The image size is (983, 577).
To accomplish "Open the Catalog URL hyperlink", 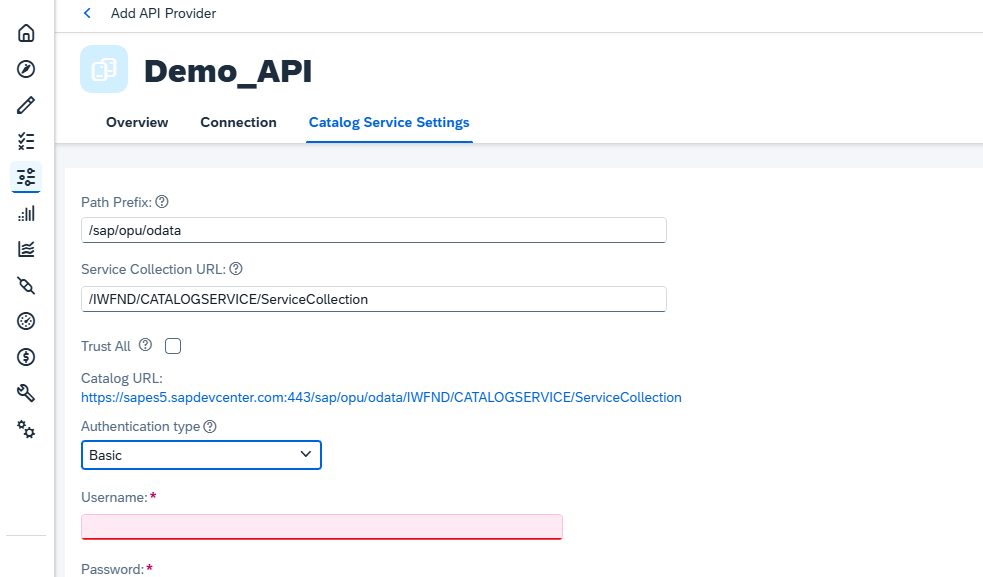I will click(x=381, y=398).
